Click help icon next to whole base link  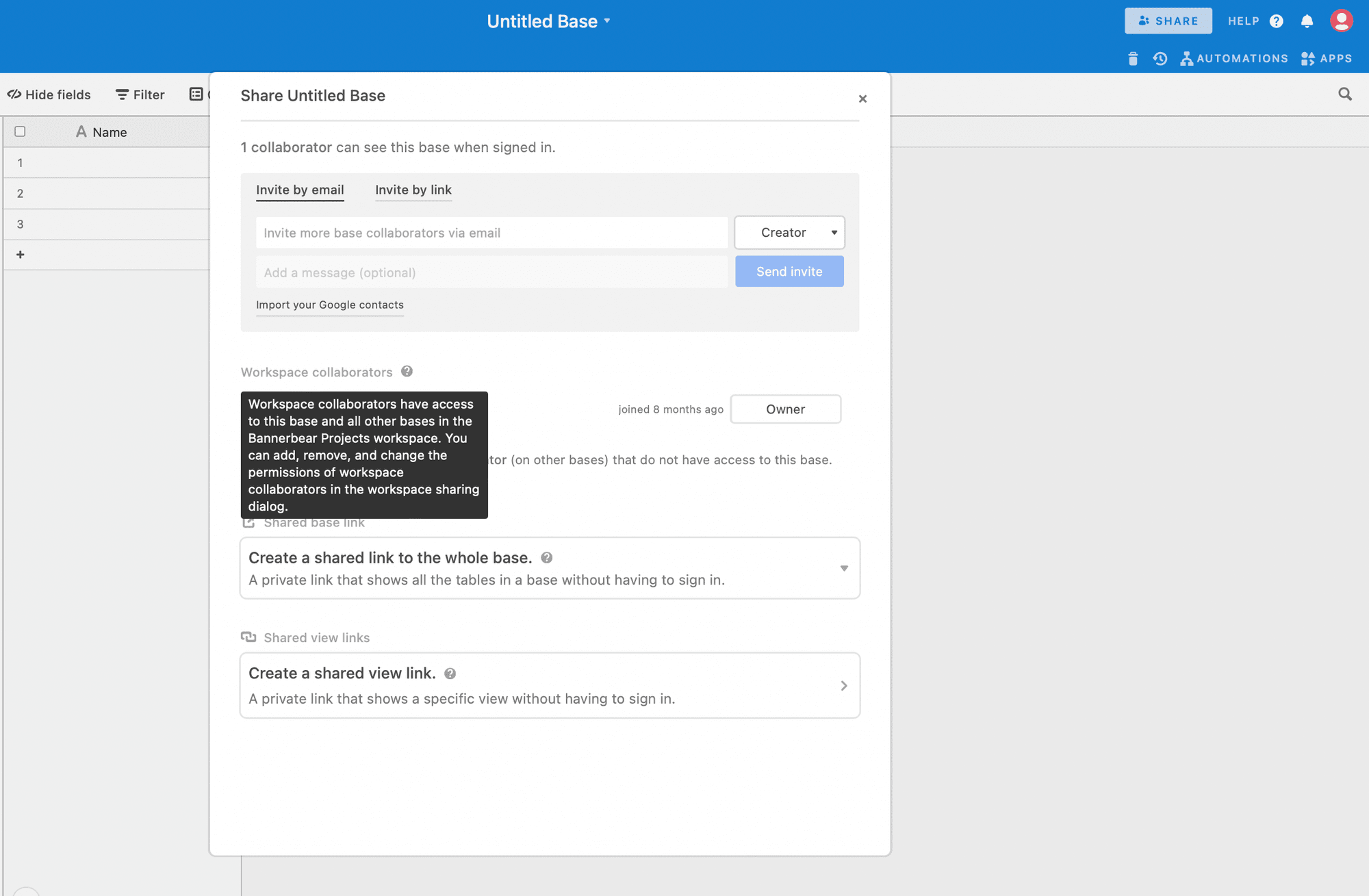(546, 558)
